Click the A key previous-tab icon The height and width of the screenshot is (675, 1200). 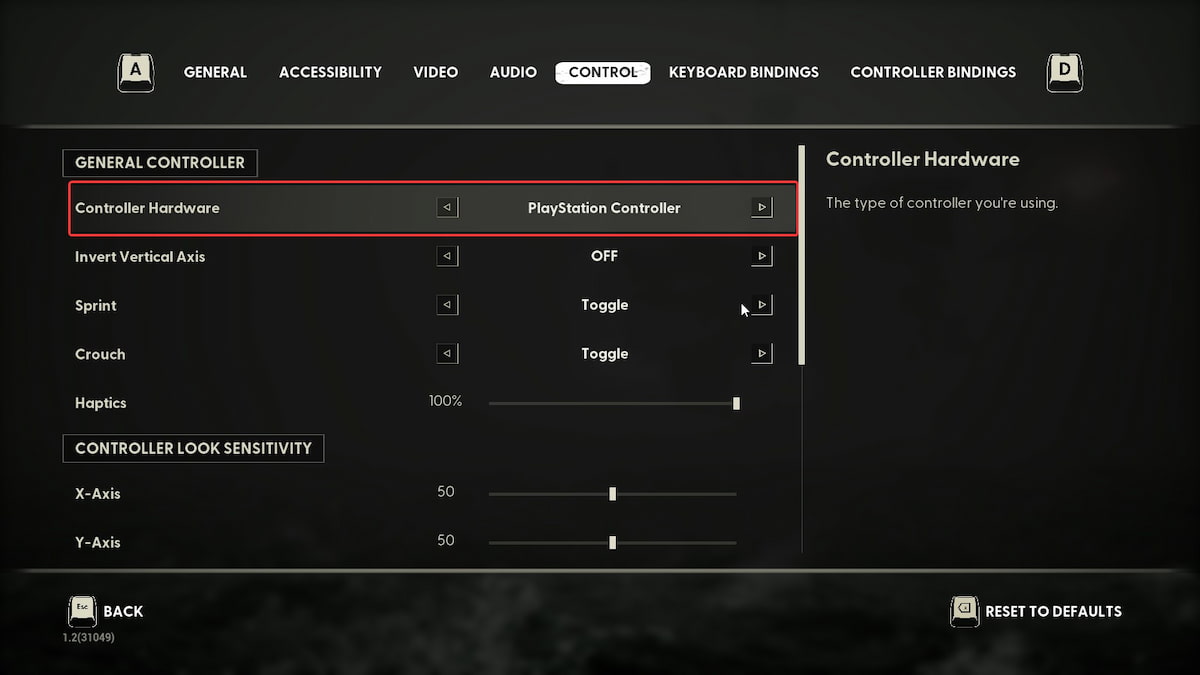coord(136,72)
